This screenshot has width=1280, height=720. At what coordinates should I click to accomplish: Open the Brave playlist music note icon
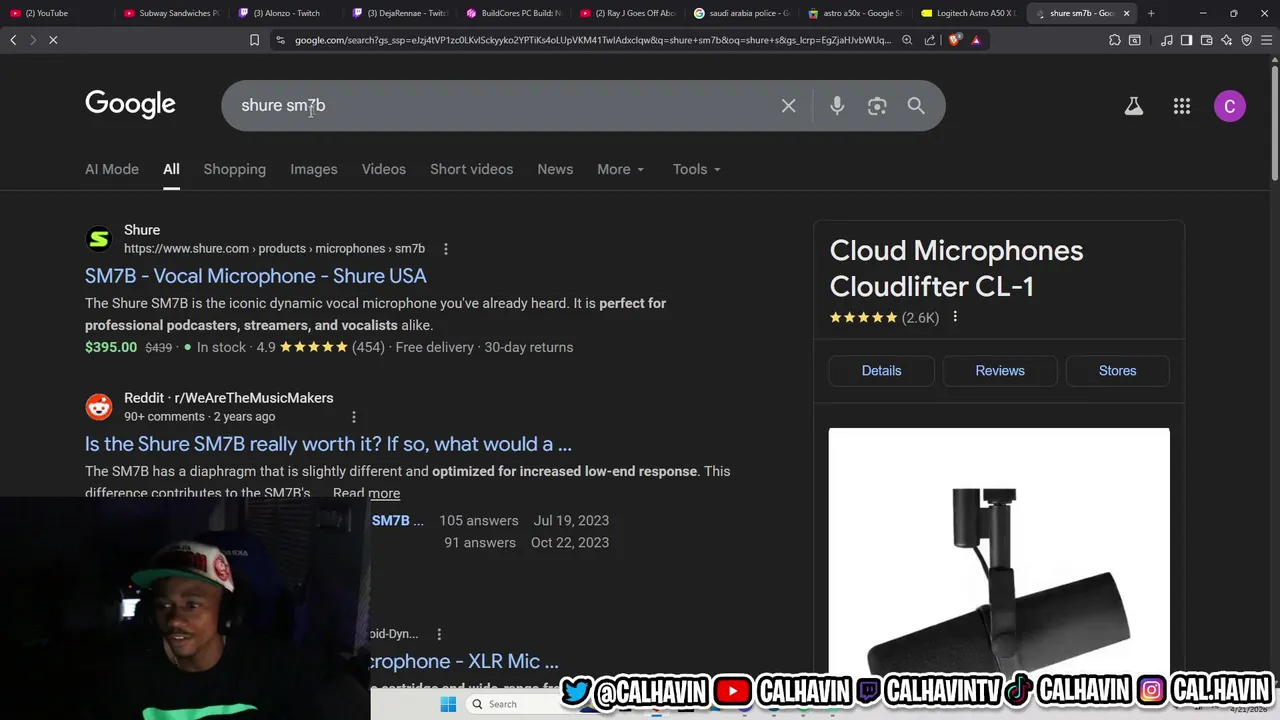pos(1167,40)
